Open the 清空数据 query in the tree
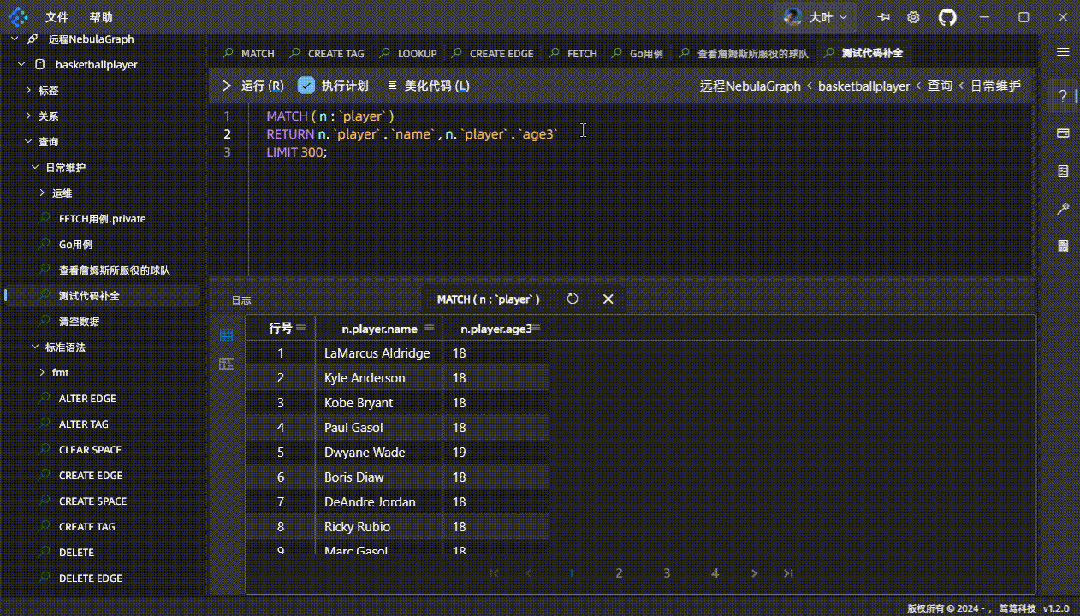 click(79, 321)
